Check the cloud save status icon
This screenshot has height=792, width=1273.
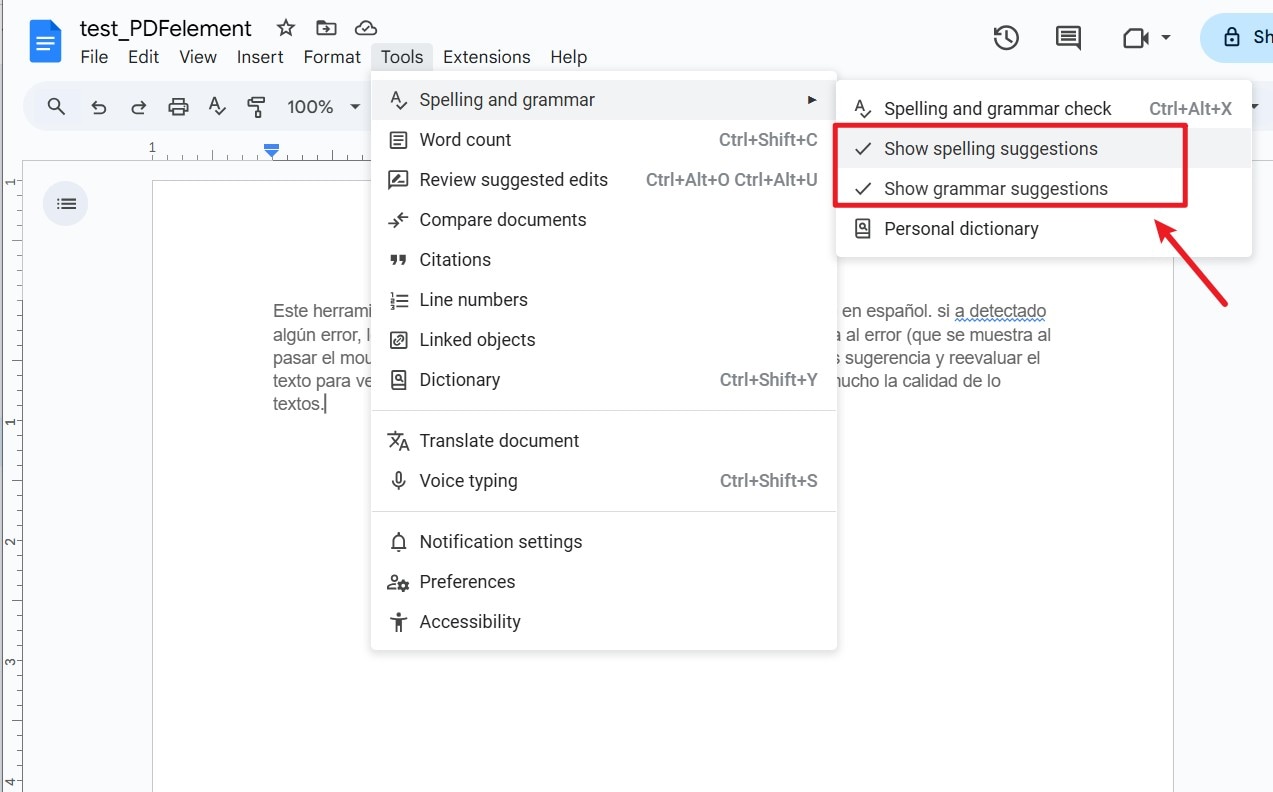(x=367, y=28)
